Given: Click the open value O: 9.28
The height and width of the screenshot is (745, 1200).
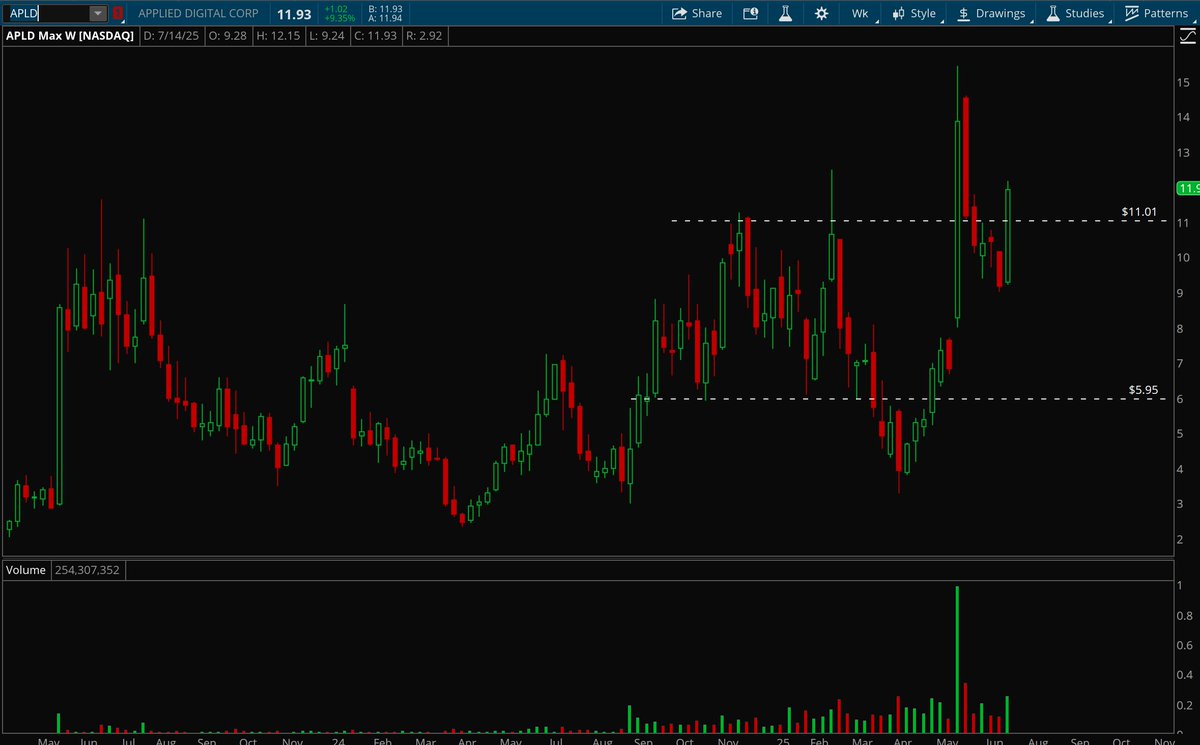Looking at the screenshot, I should point(227,36).
